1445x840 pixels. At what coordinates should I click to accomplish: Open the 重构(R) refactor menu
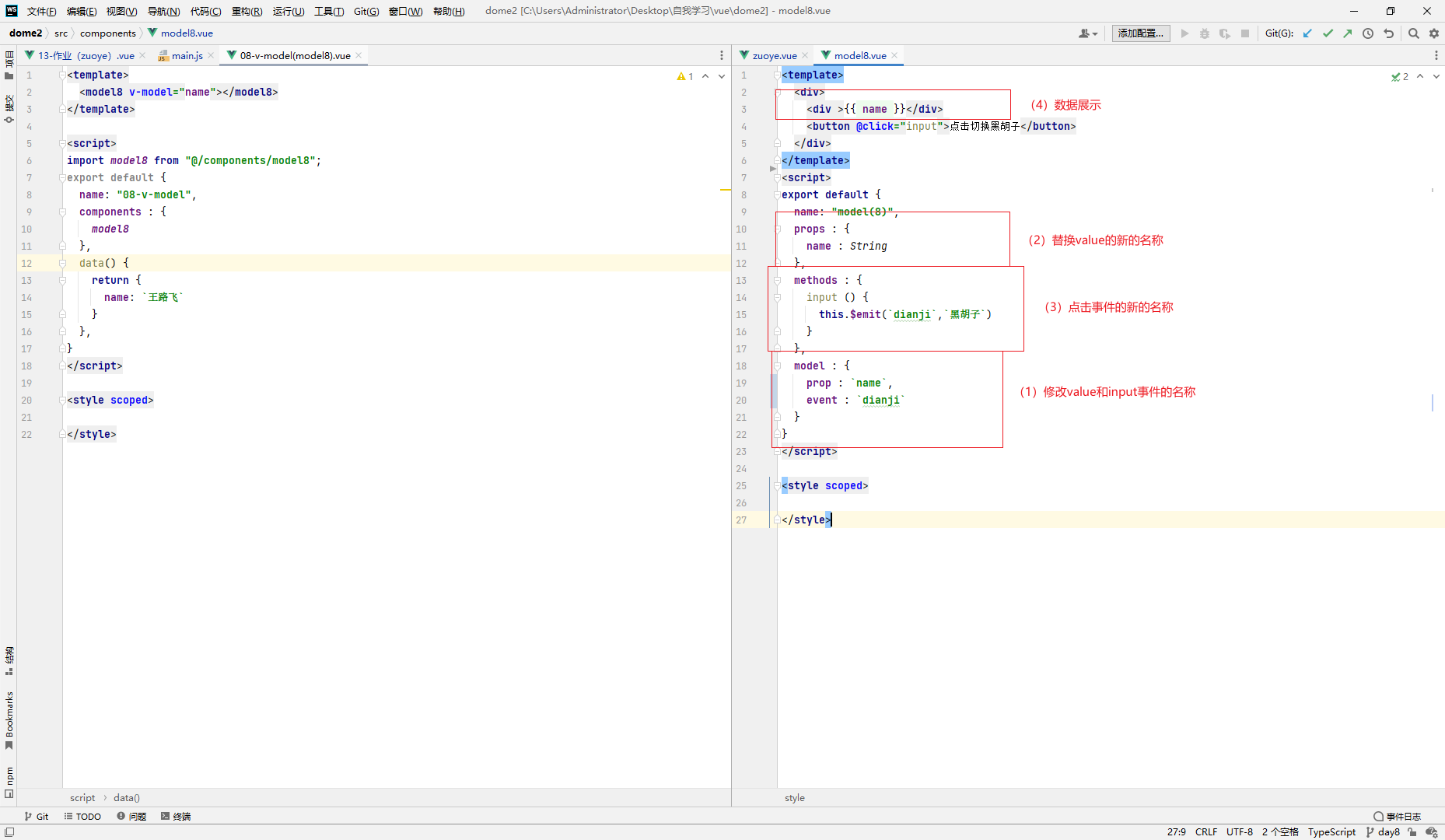(x=247, y=11)
